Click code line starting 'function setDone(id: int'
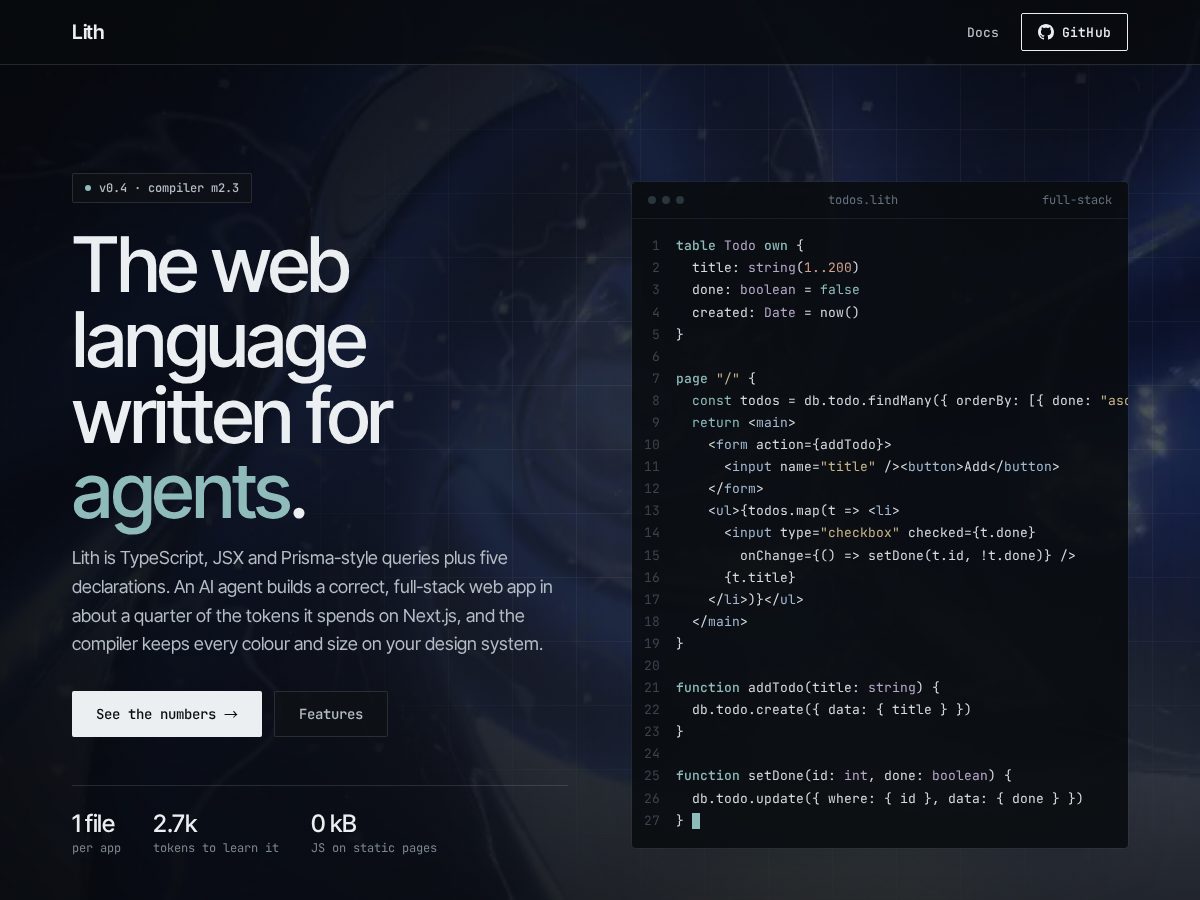This screenshot has width=1200, height=900. tap(844, 775)
